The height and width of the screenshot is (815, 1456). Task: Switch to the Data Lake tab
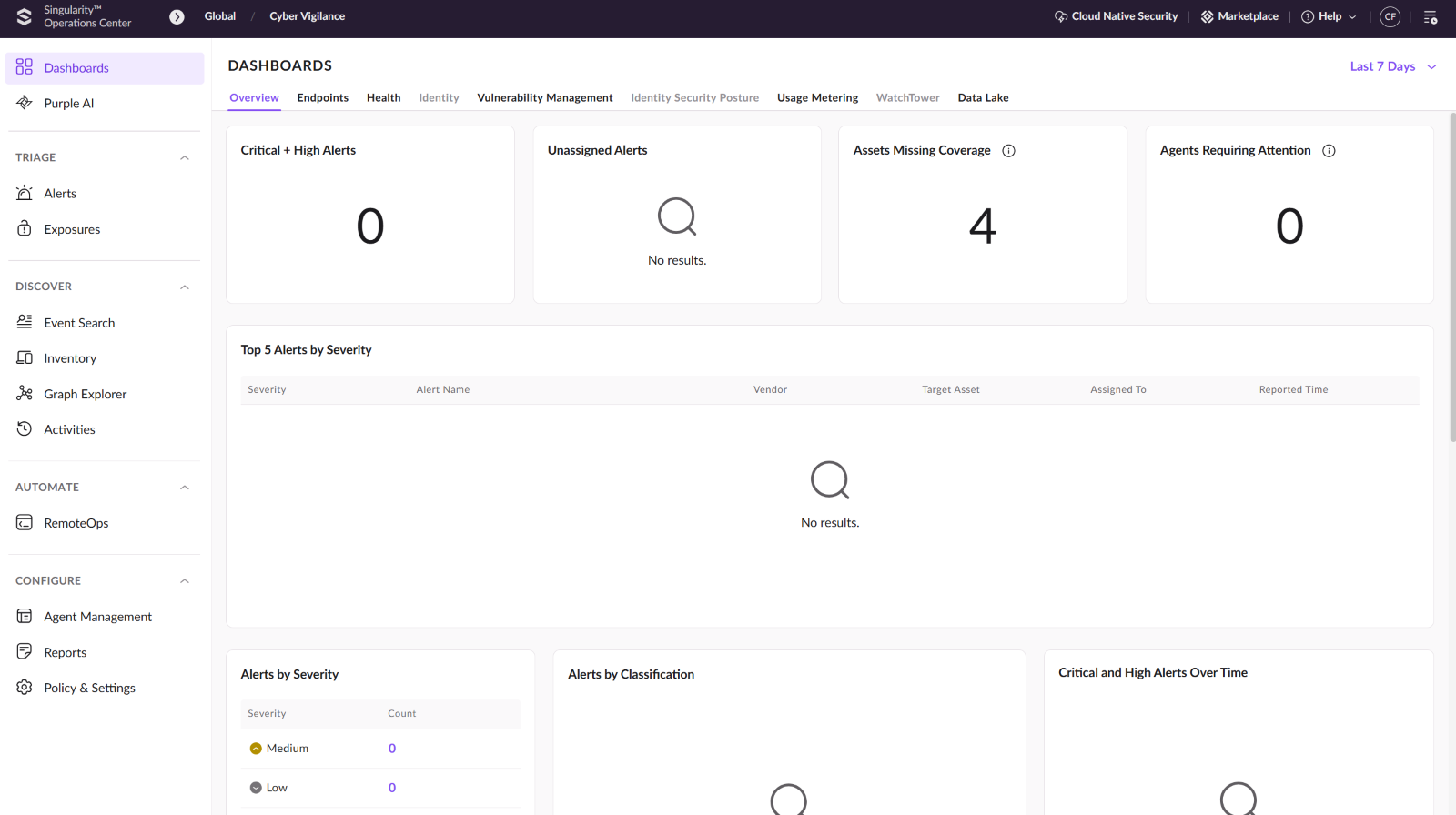pyautogui.click(x=983, y=98)
